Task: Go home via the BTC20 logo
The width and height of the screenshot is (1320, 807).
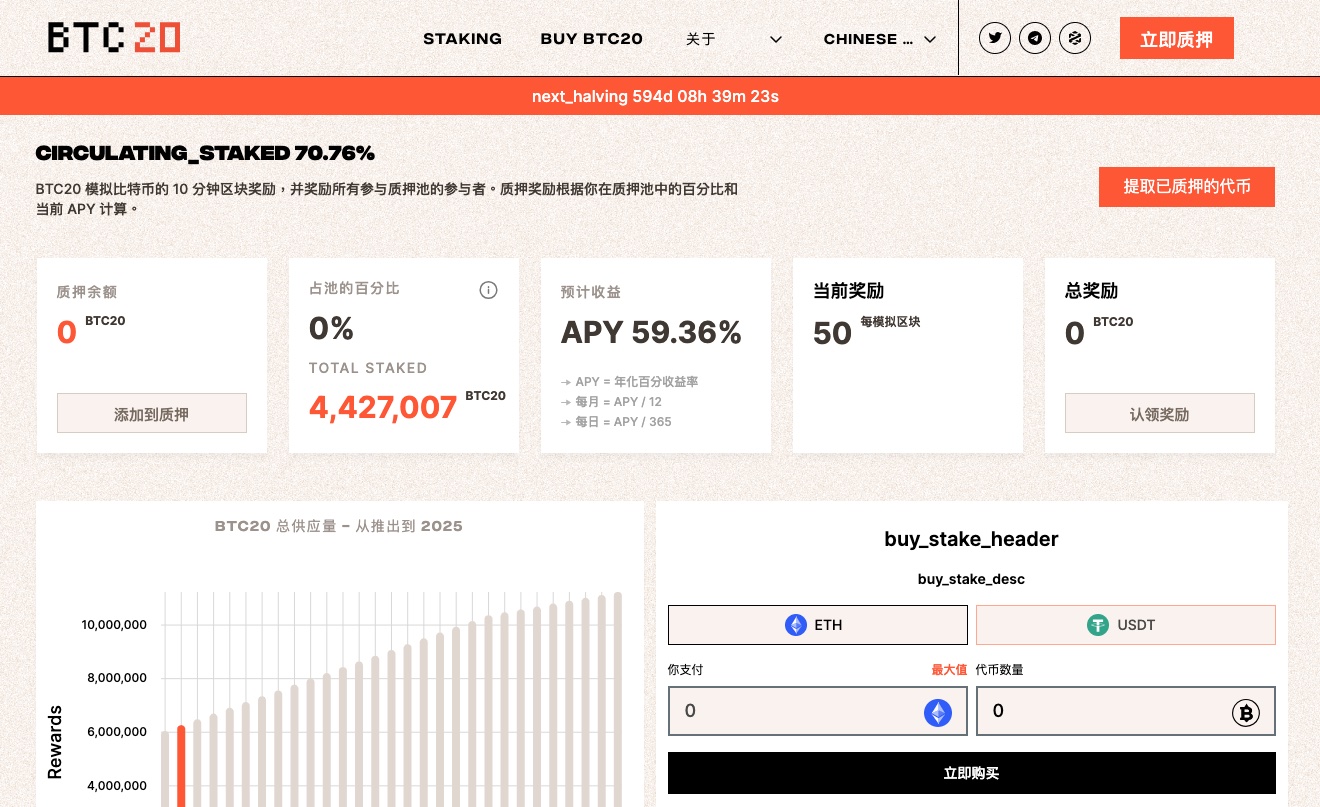Action: (114, 38)
